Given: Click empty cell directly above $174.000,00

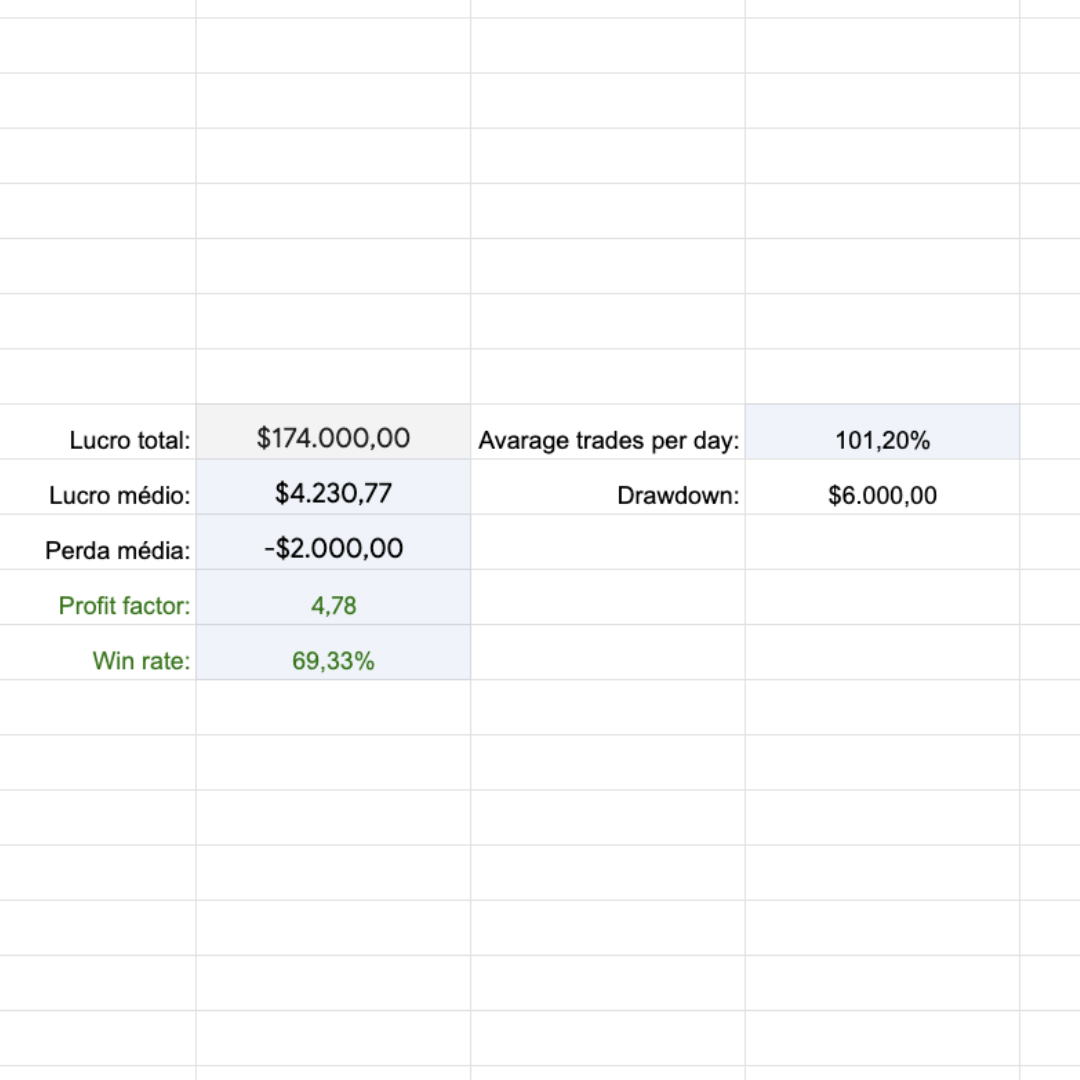Looking at the screenshot, I should (333, 376).
